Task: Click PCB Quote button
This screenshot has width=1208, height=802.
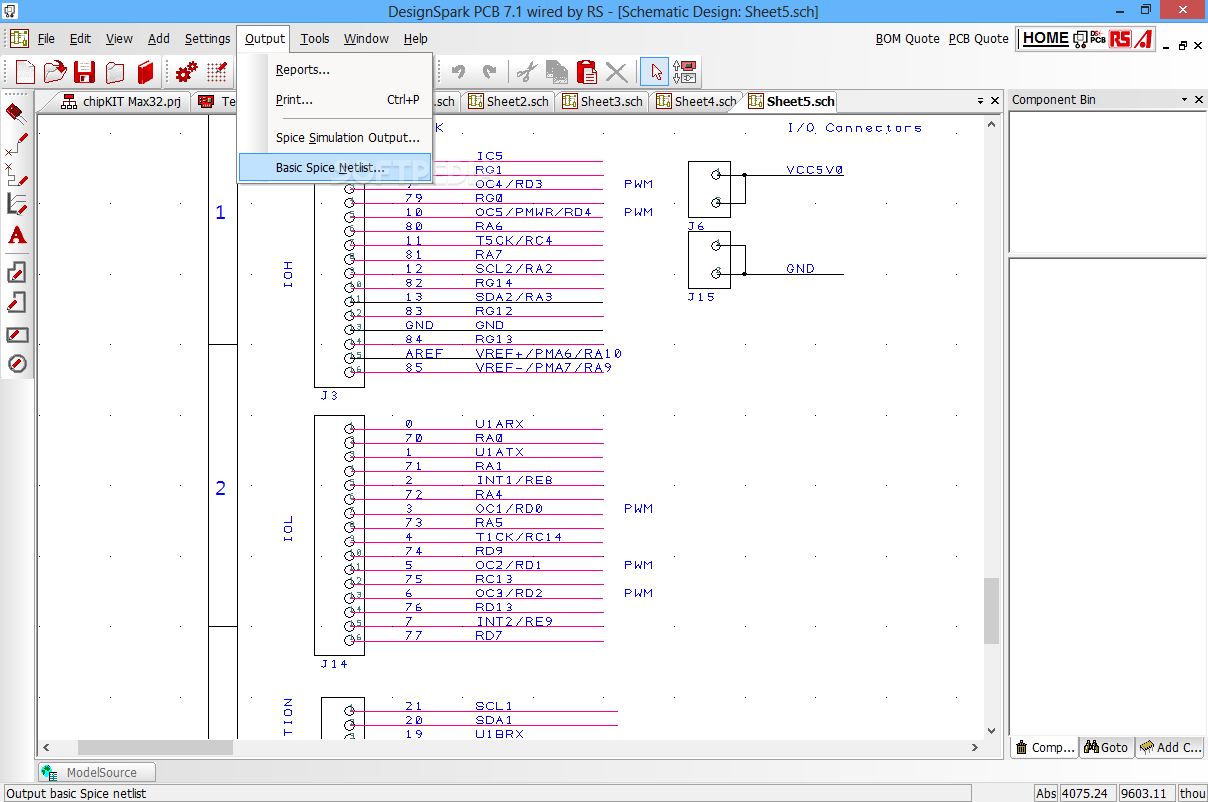Action: pos(979,39)
